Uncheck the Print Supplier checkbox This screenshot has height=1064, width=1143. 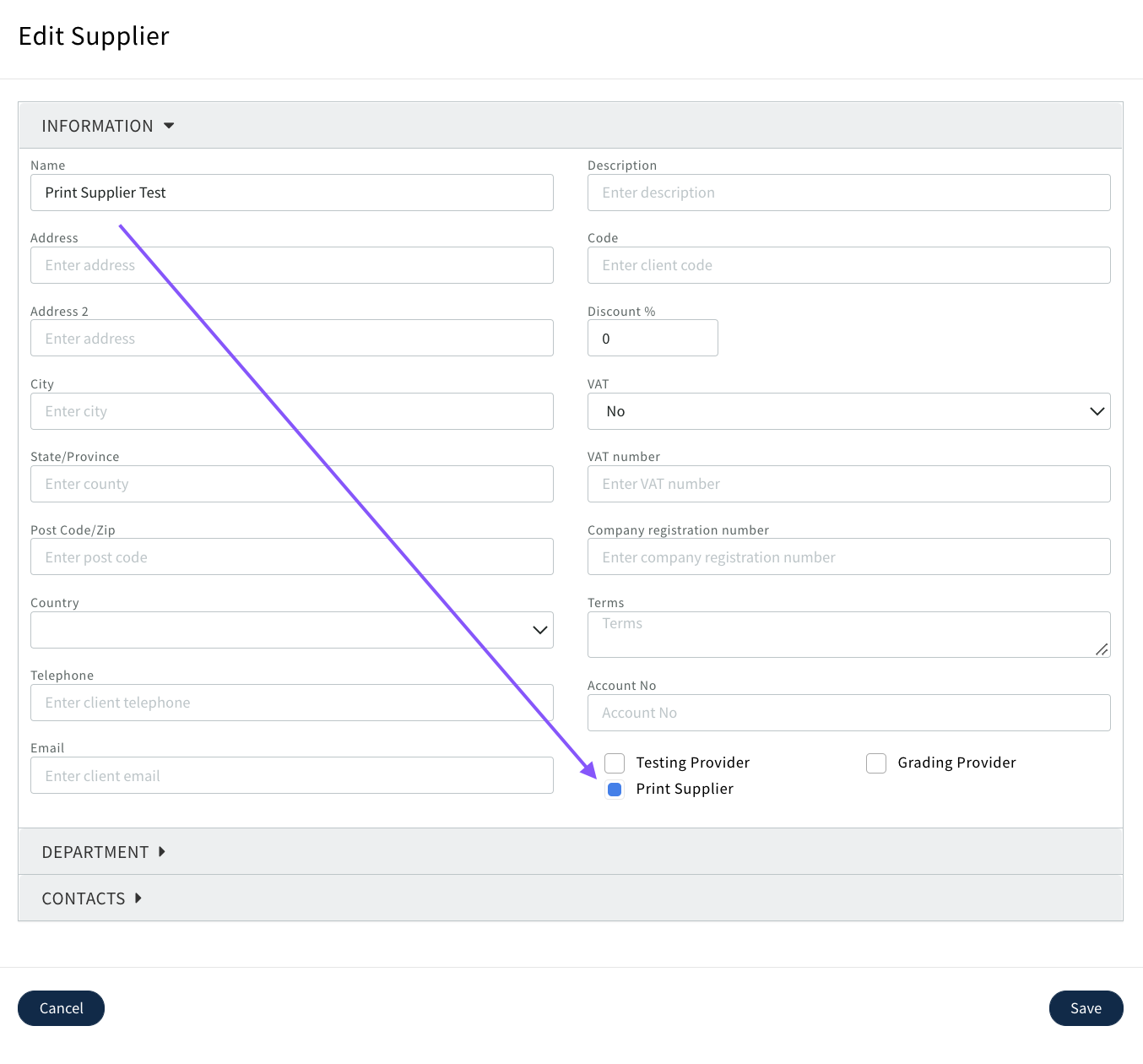pos(615,790)
